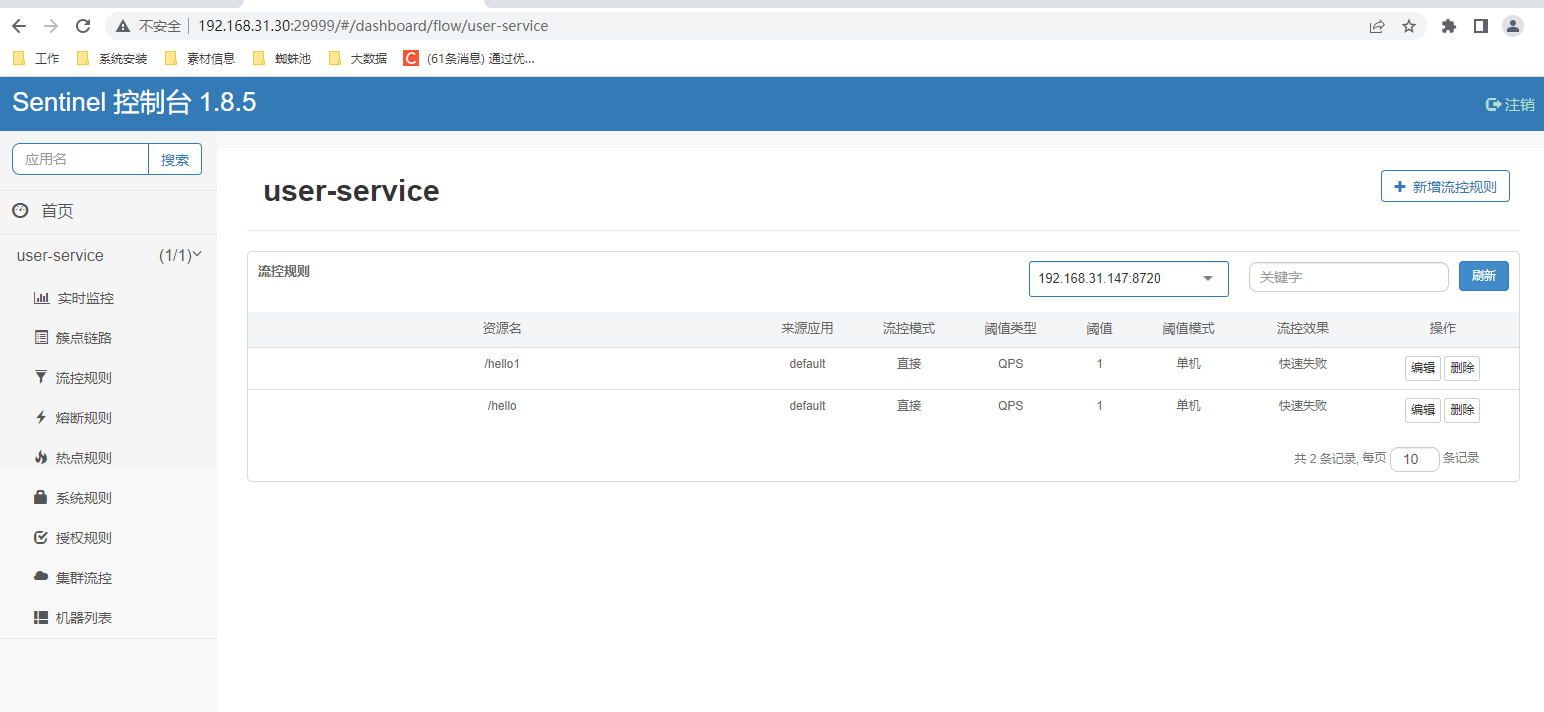Click the records-per-page field showing 10
1544x712 pixels.
(1415, 459)
